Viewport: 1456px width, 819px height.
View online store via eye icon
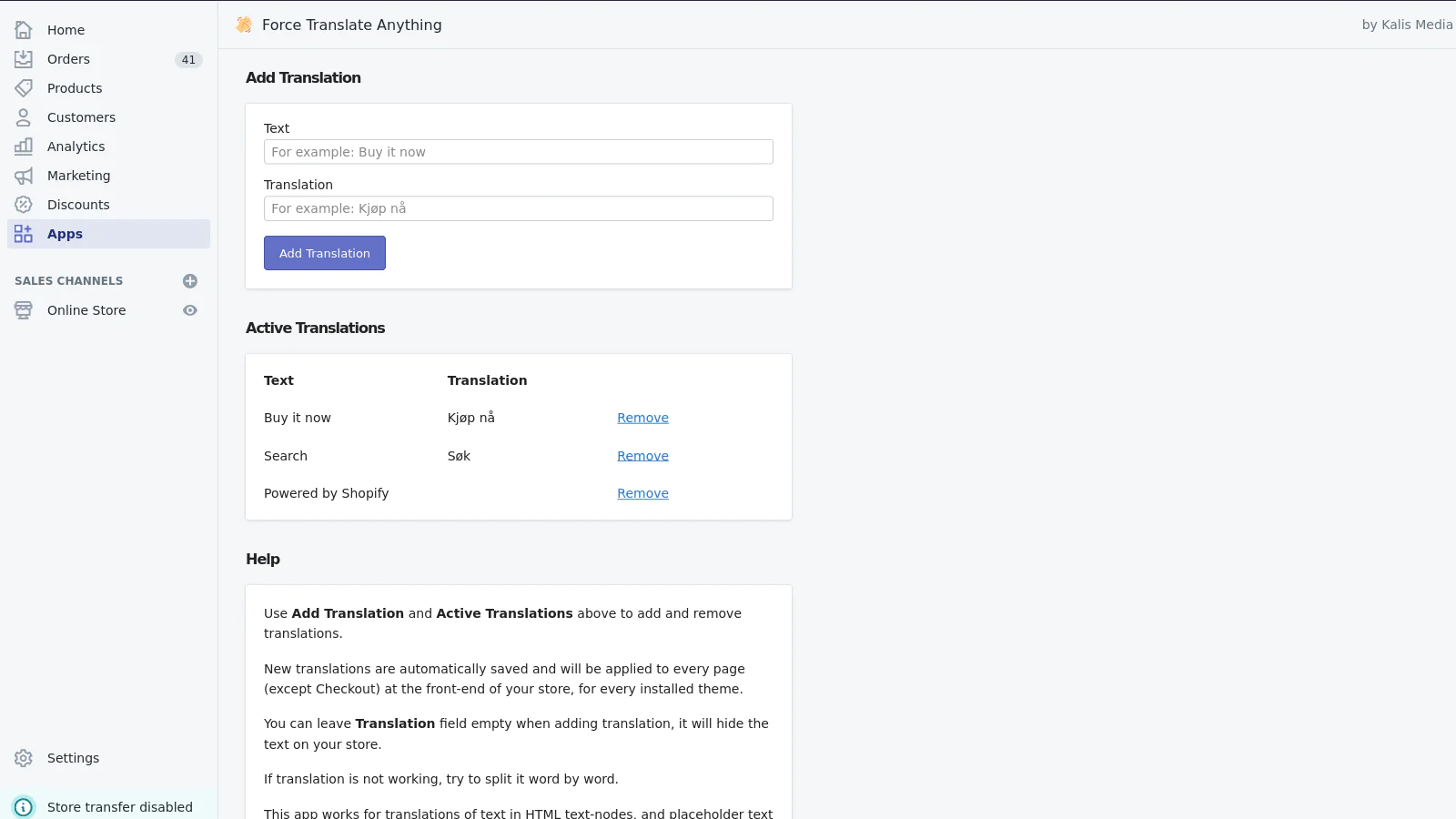(190, 310)
